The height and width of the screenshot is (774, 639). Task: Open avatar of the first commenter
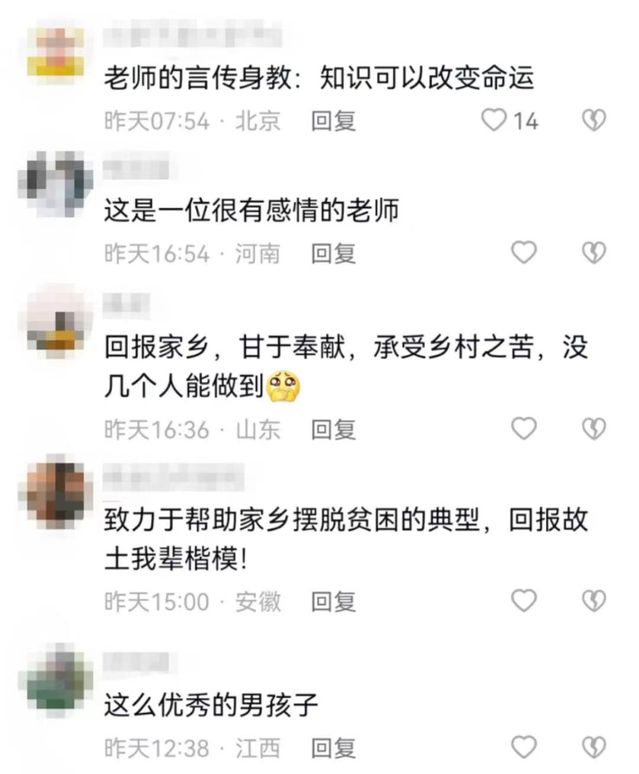tap(56, 51)
